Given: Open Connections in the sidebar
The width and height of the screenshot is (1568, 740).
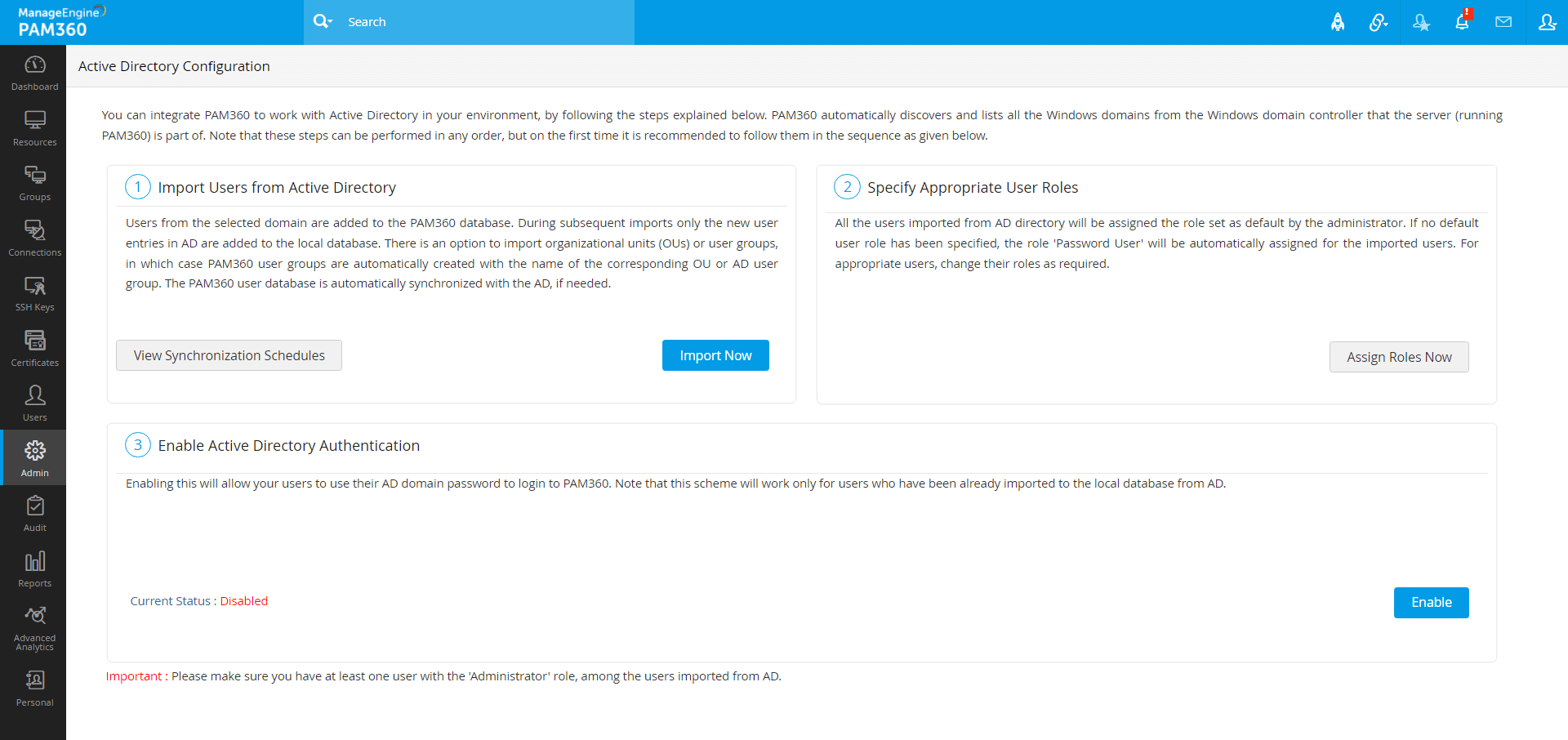Looking at the screenshot, I should tap(34, 238).
